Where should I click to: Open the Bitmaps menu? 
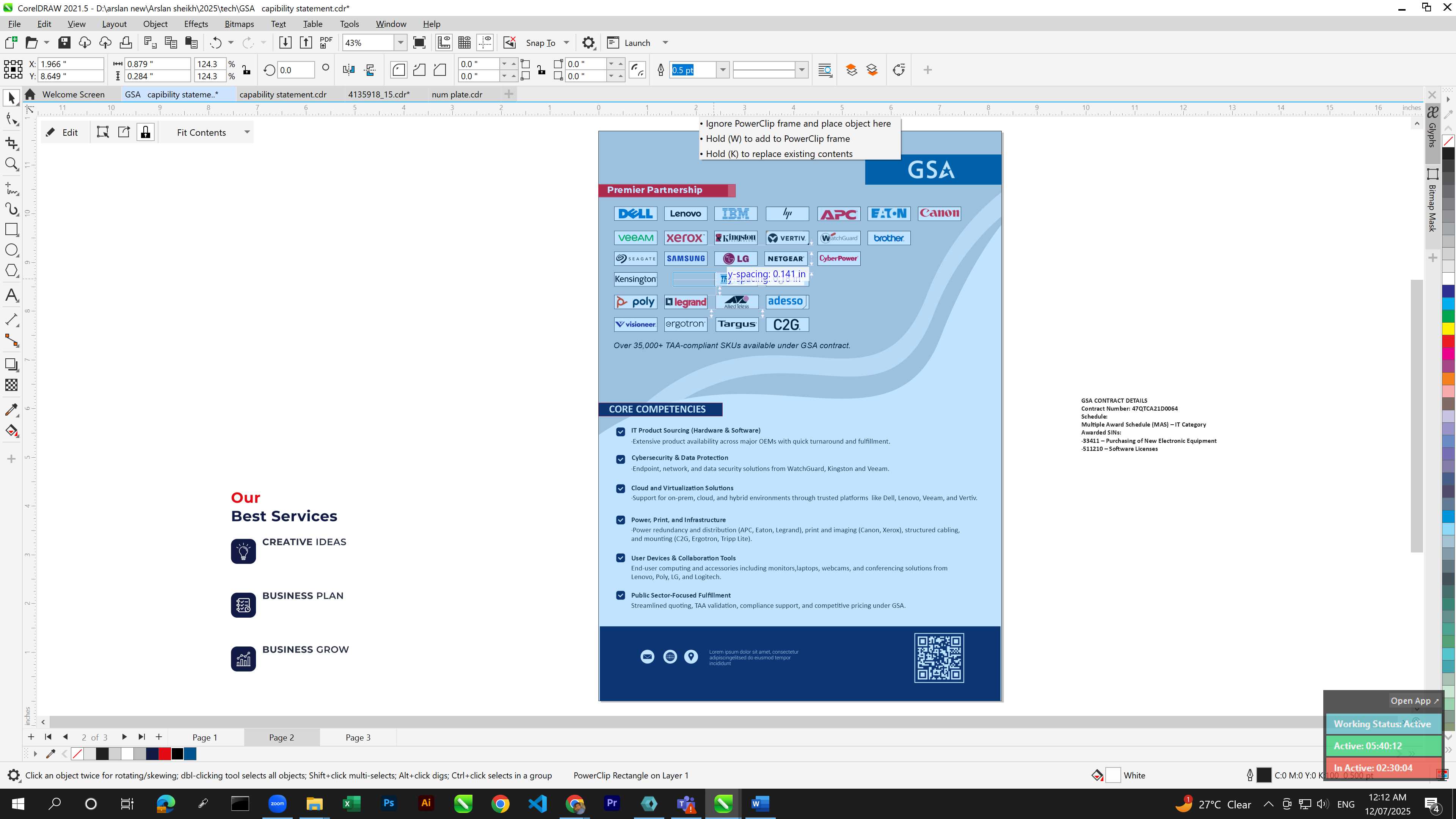pyautogui.click(x=239, y=24)
